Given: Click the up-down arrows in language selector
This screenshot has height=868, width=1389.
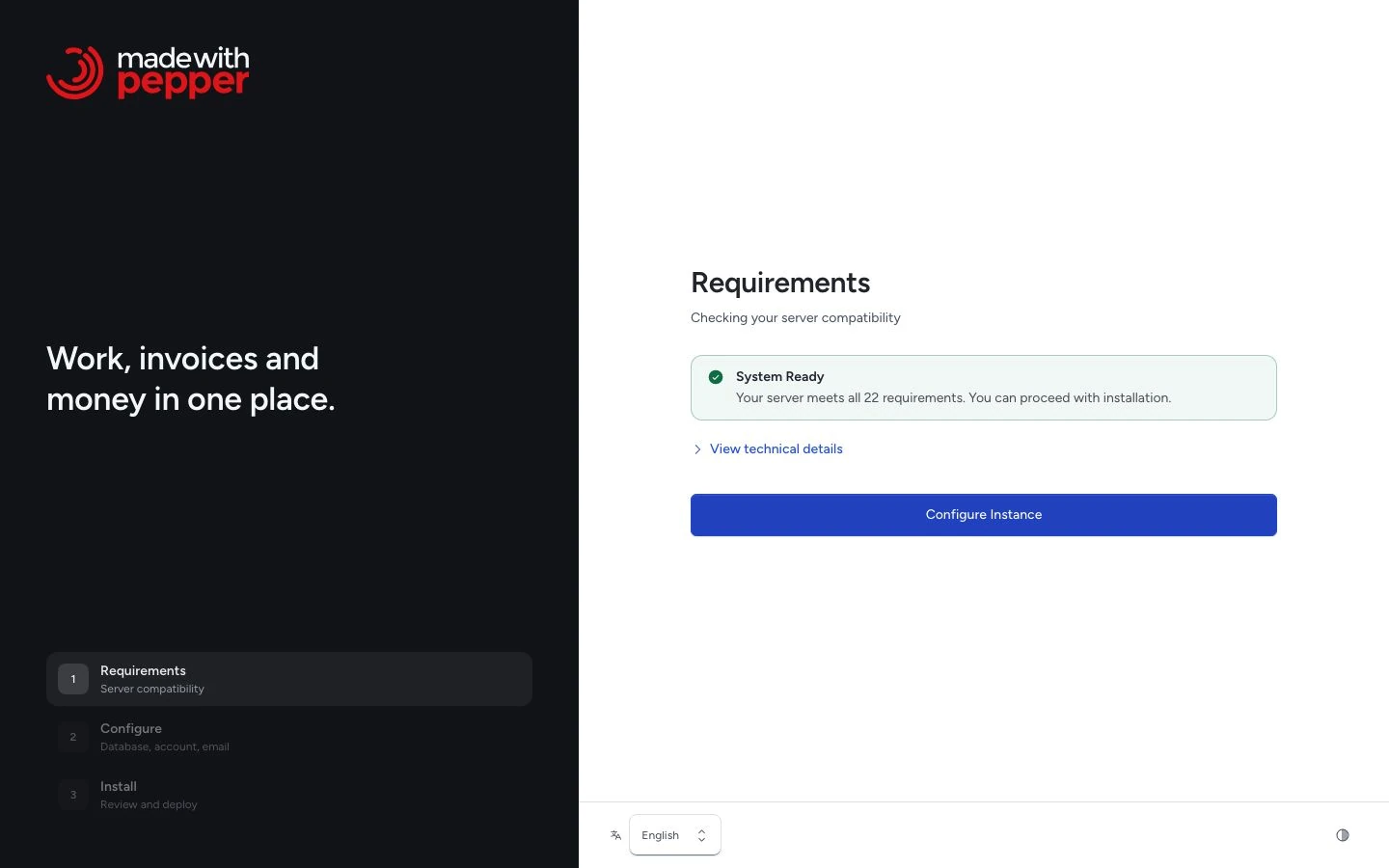Looking at the screenshot, I should coord(701,835).
